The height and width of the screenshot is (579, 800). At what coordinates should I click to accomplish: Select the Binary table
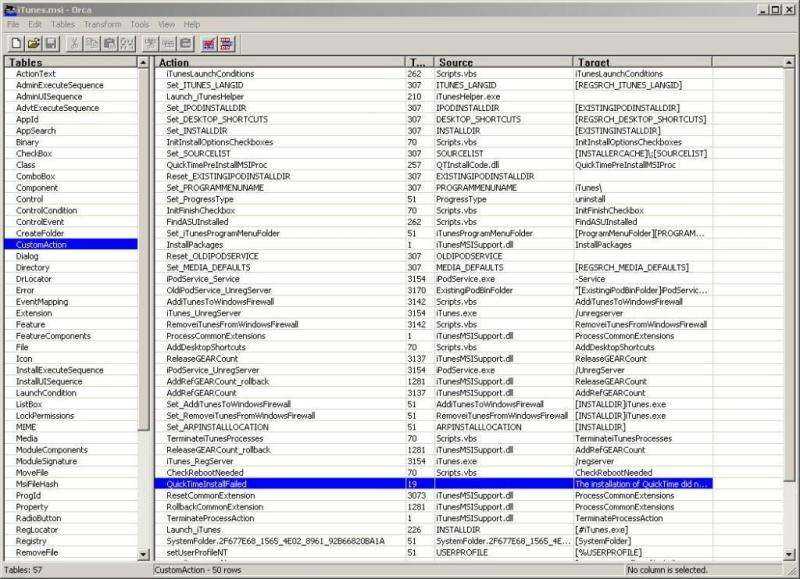click(28, 142)
